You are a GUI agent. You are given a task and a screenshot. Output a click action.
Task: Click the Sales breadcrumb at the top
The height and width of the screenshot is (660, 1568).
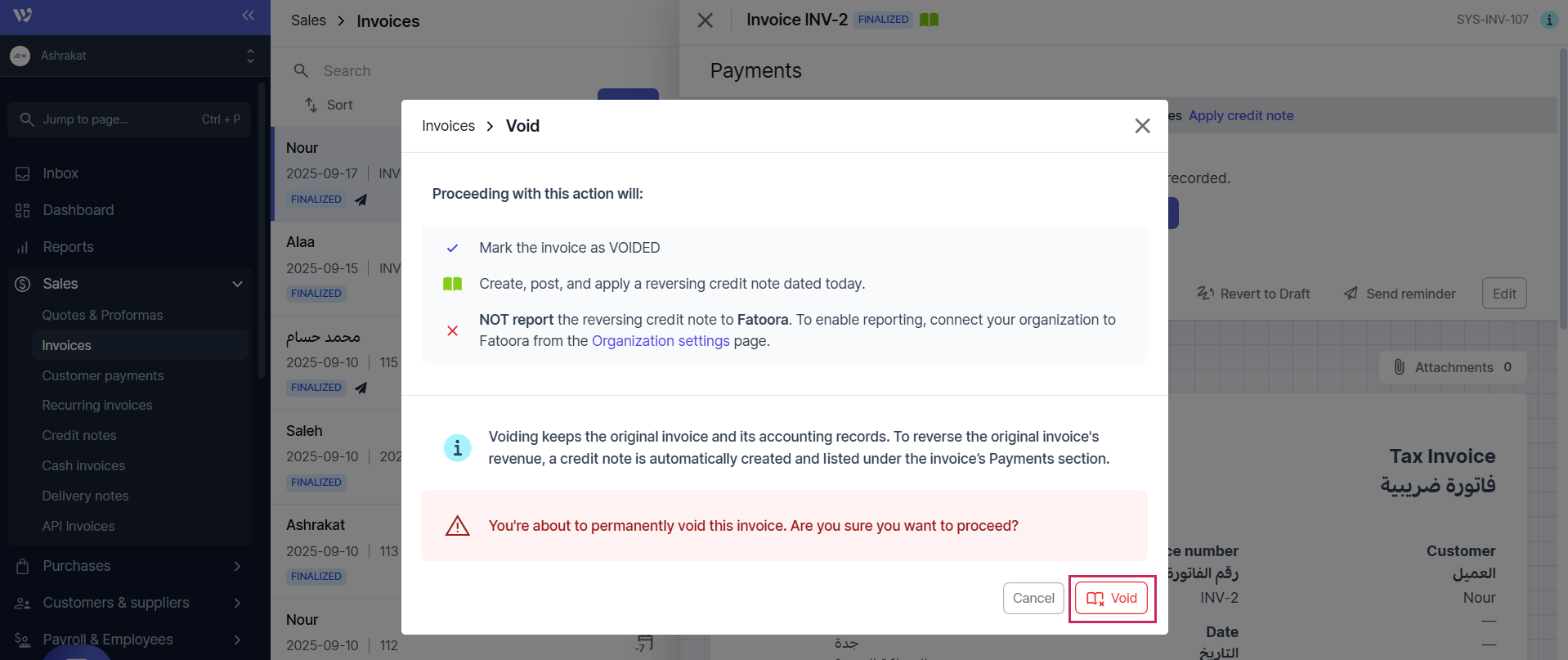coord(308,20)
